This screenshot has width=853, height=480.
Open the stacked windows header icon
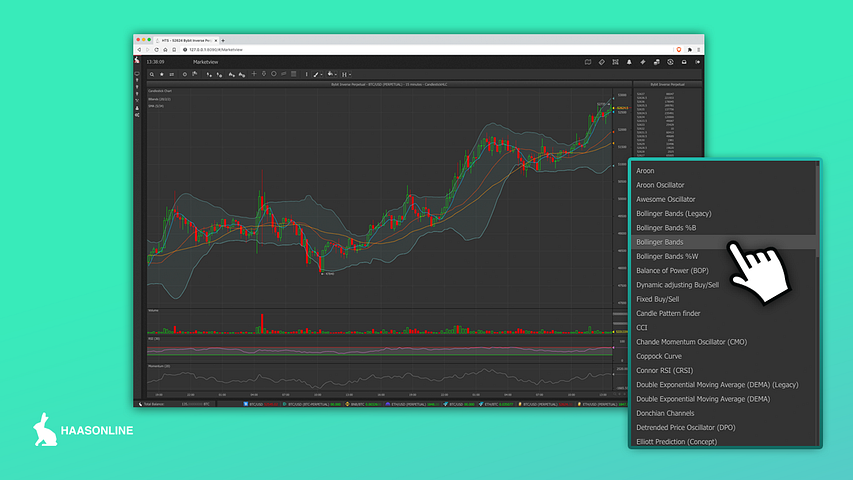coord(657,62)
